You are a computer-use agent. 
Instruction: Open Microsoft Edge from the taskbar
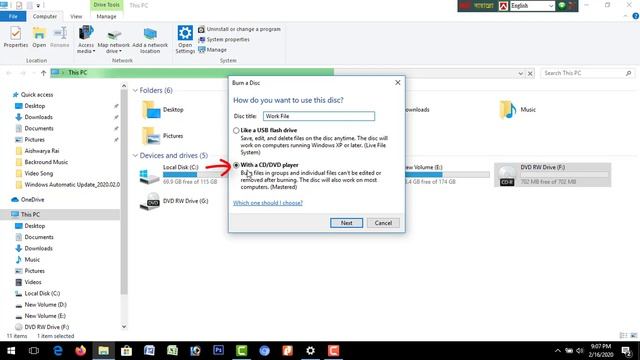58,351
